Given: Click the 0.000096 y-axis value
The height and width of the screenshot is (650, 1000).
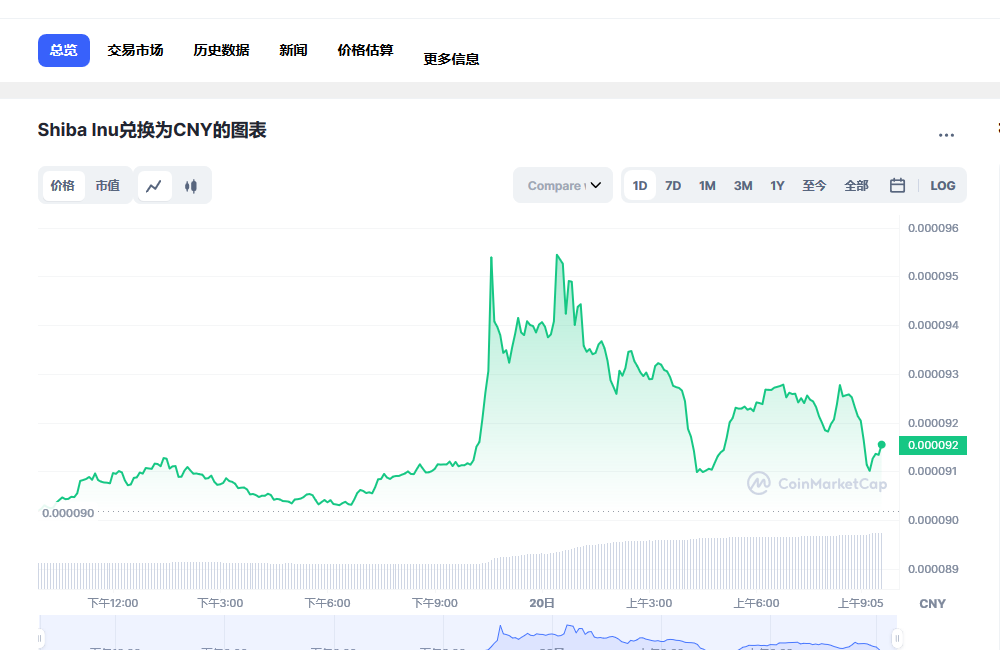Looking at the screenshot, I should tap(933, 228).
